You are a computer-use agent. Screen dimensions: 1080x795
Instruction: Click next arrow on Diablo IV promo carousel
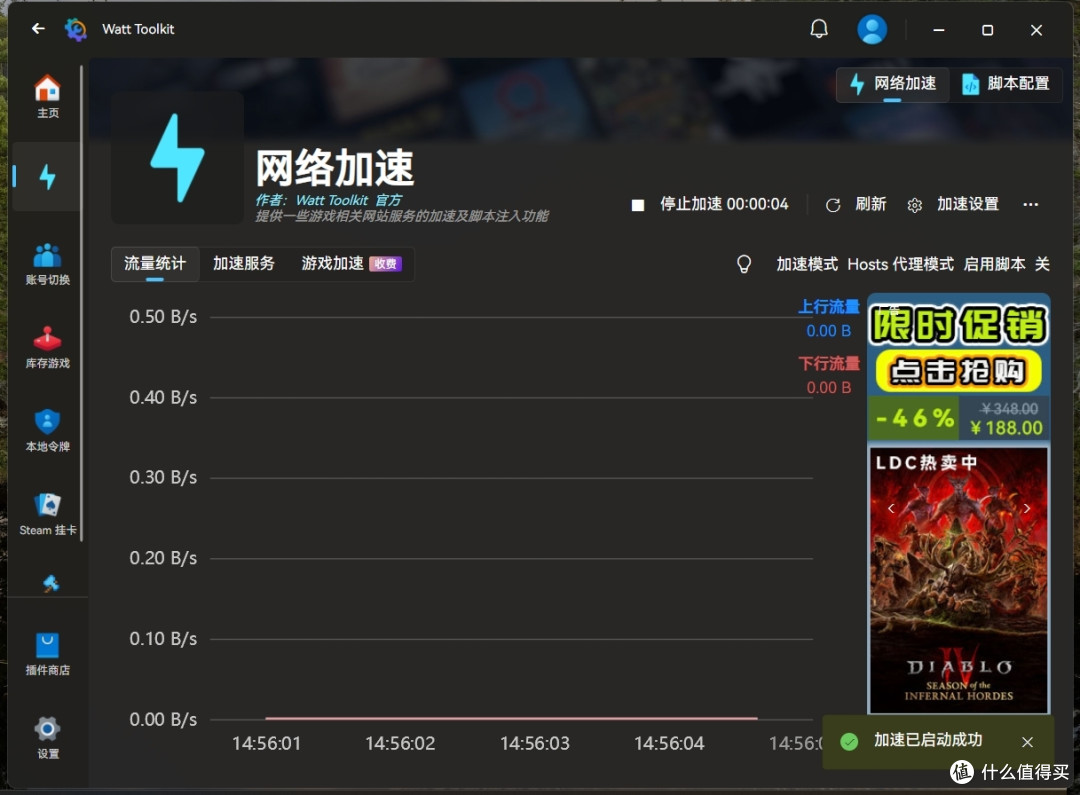[x=1027, y=508]
